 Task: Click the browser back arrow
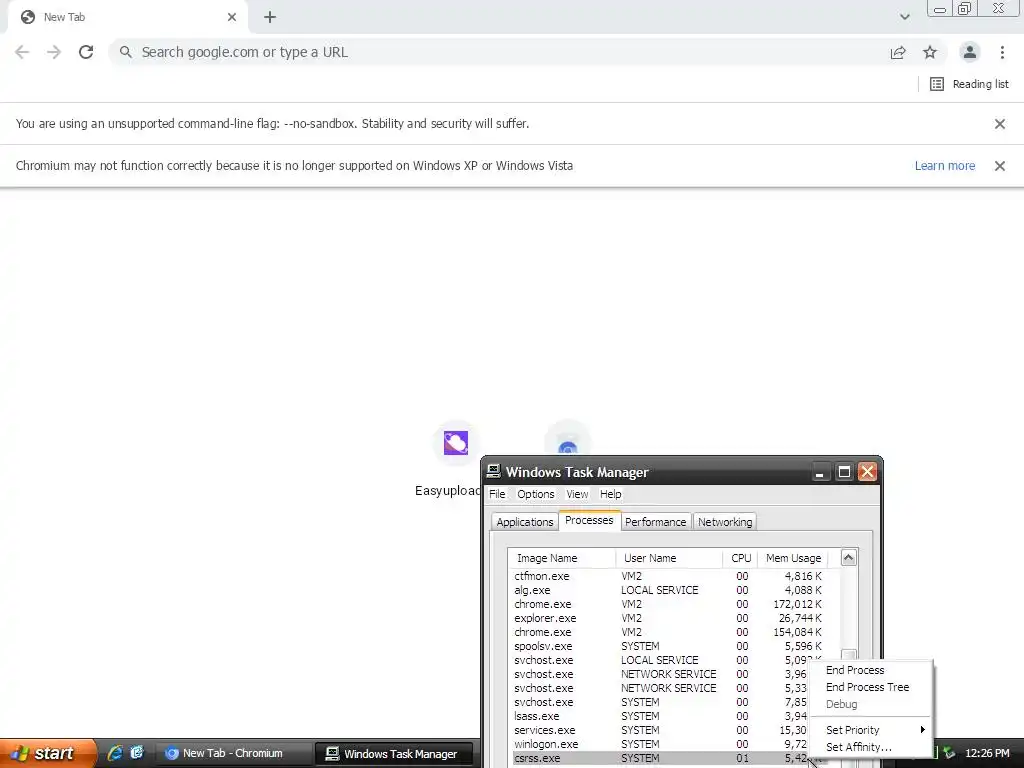click(x=22, y=52)
